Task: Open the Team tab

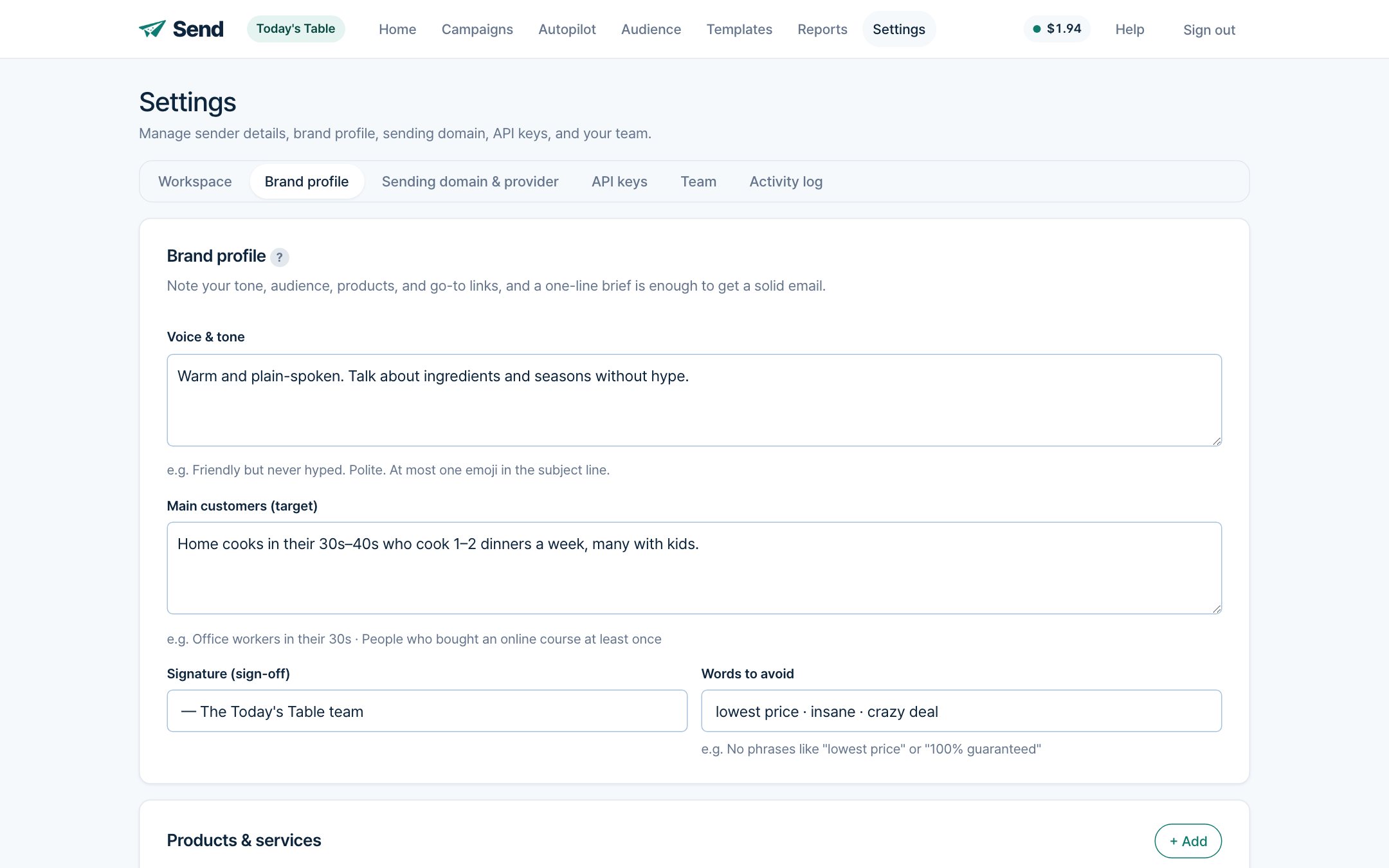Action: [698, 181]
